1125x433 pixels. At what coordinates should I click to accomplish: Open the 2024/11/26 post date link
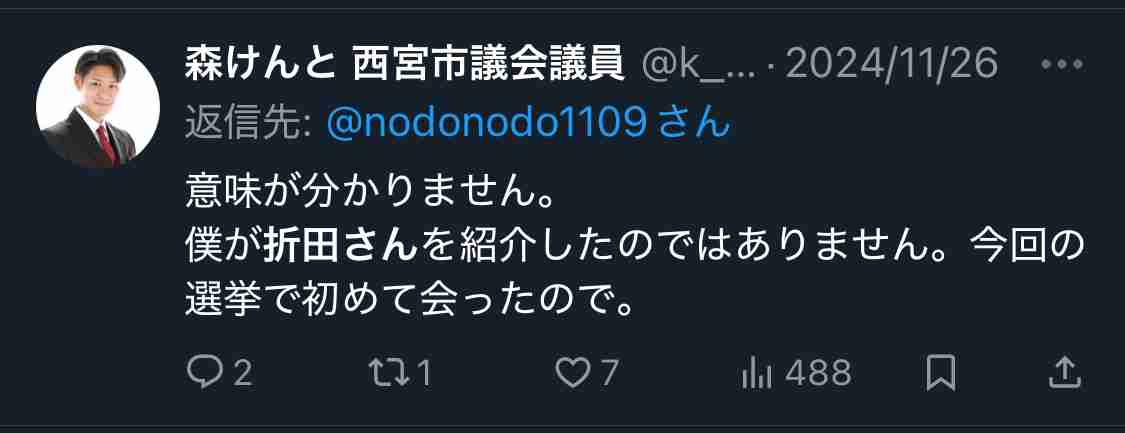coord(892,66)
